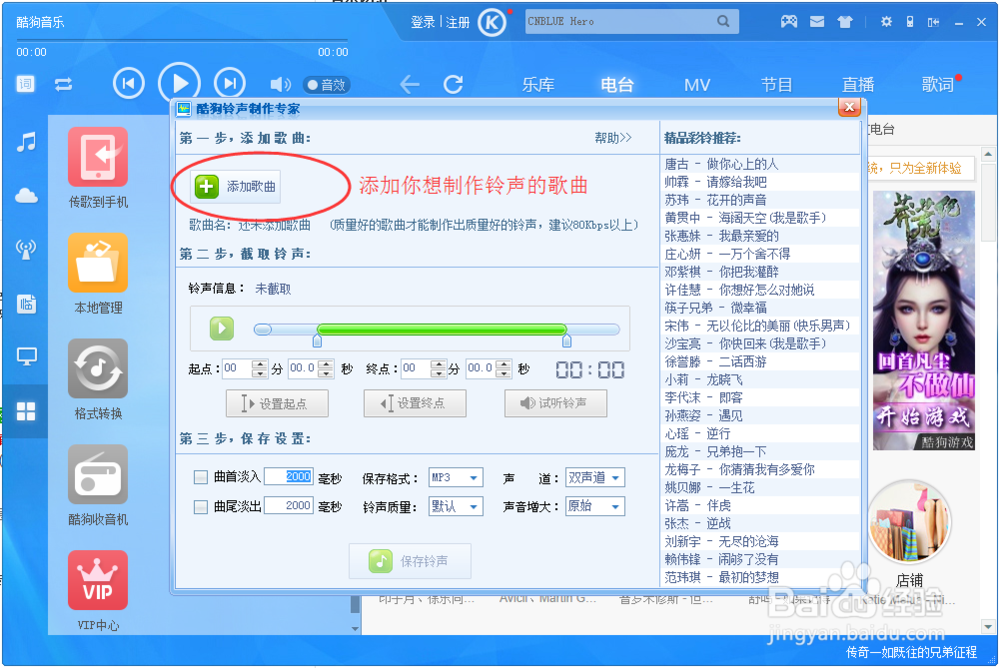This screenshot has height=668, width=1000.
Task: Click the 曲首淡入 milliseconds input field
Action: click(288, 477)
